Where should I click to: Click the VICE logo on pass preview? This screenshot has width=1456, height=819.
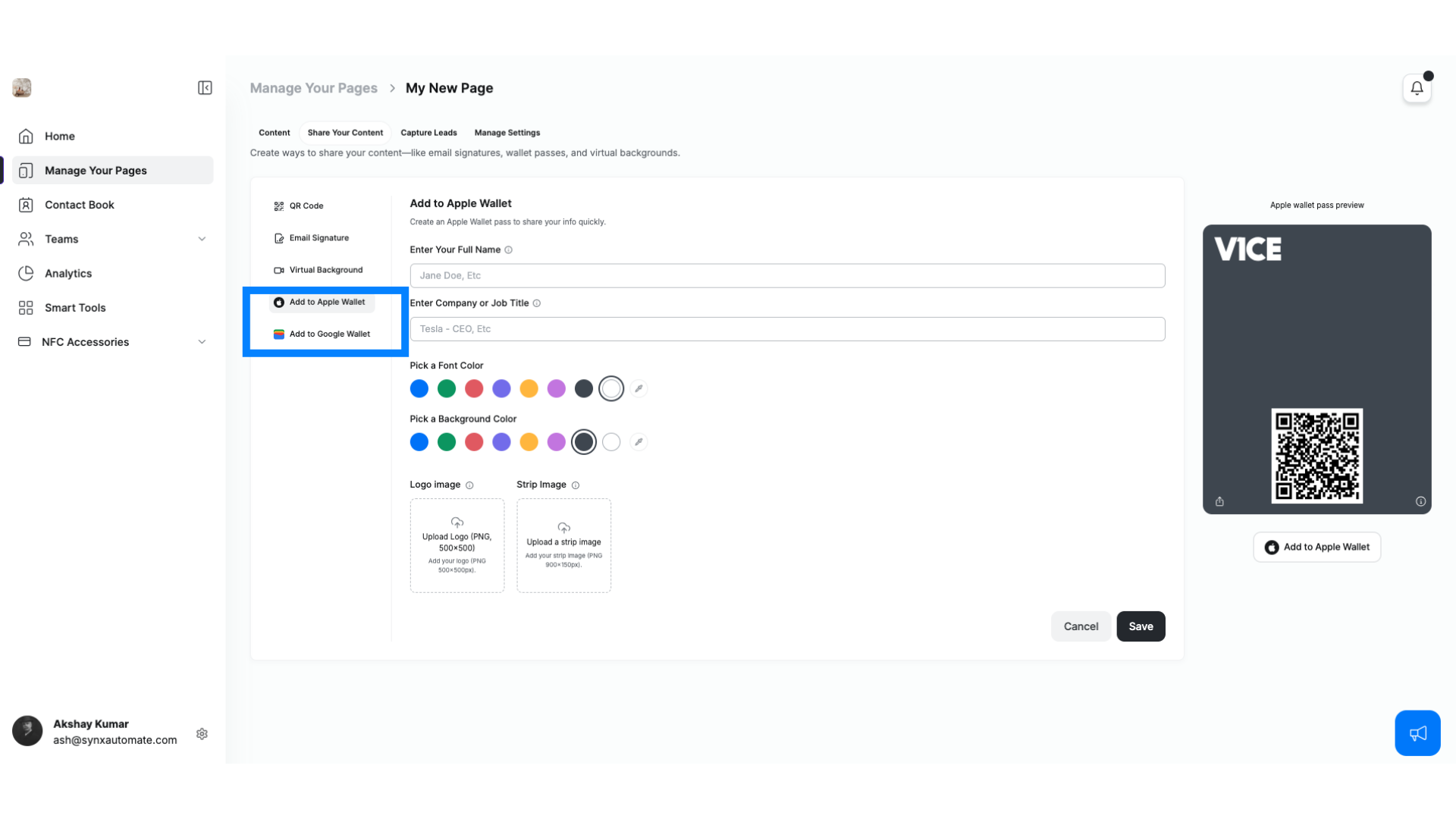tap(1248, 249)
